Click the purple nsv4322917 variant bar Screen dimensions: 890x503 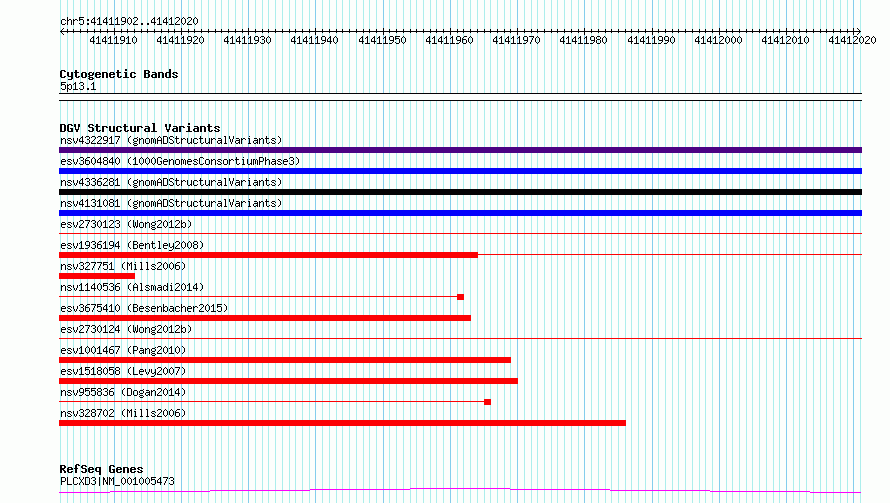click(x=460, y=150)
